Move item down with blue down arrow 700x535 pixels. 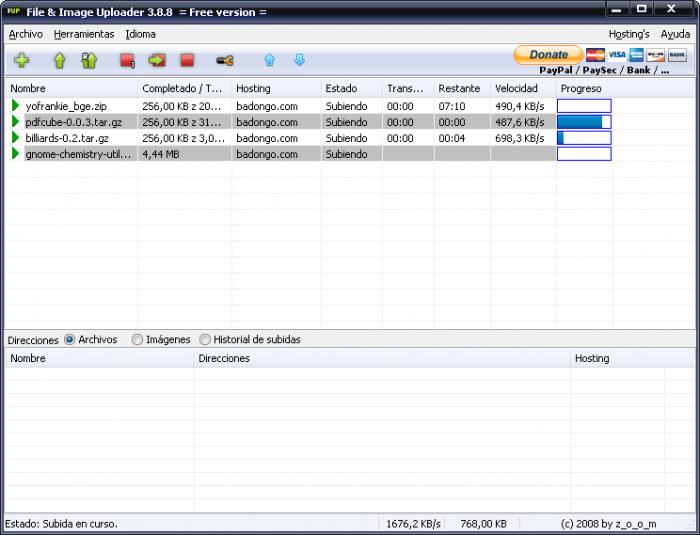(x=300, y=60)
